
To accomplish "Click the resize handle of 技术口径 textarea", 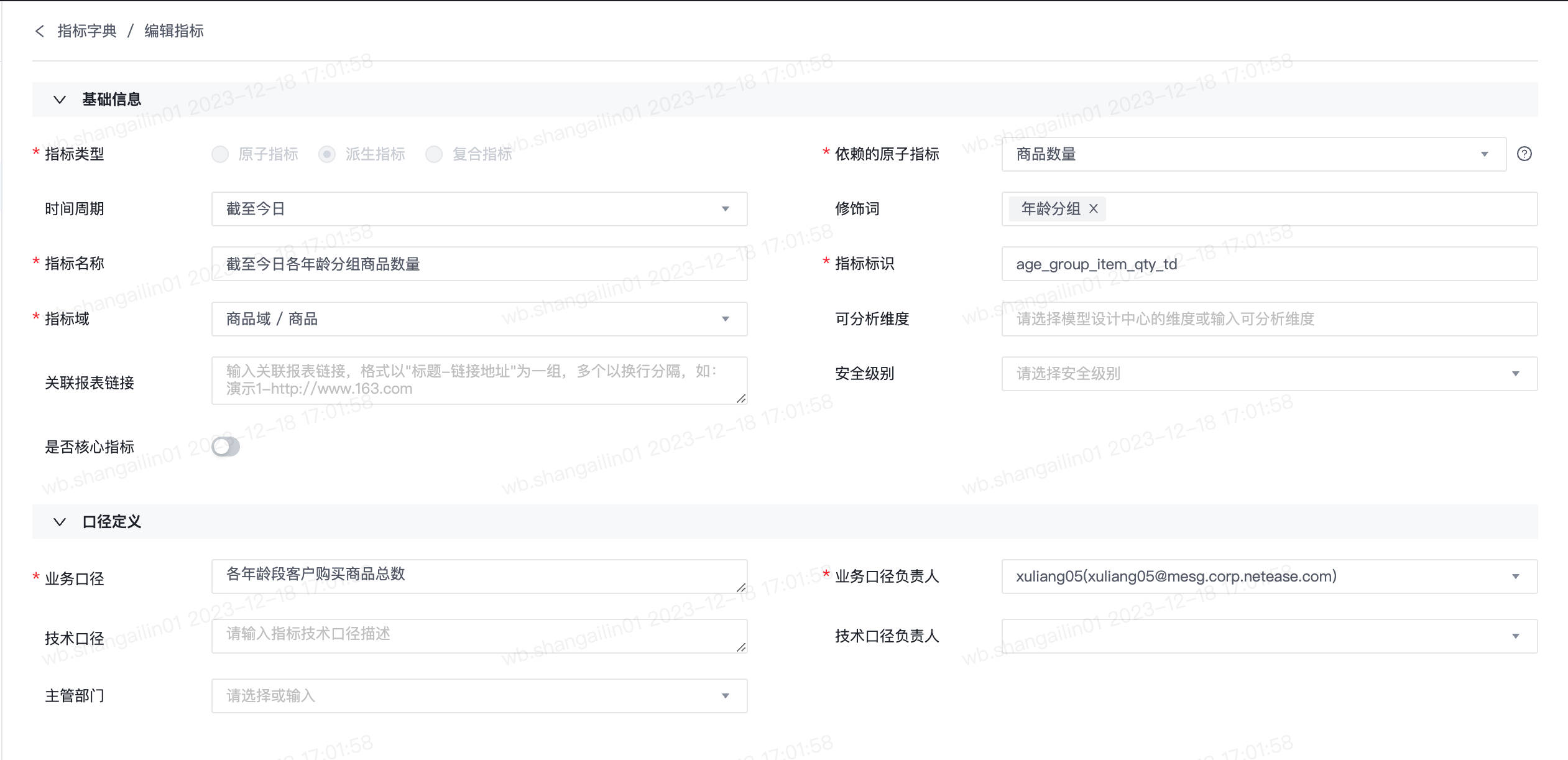I will [741, 647].
